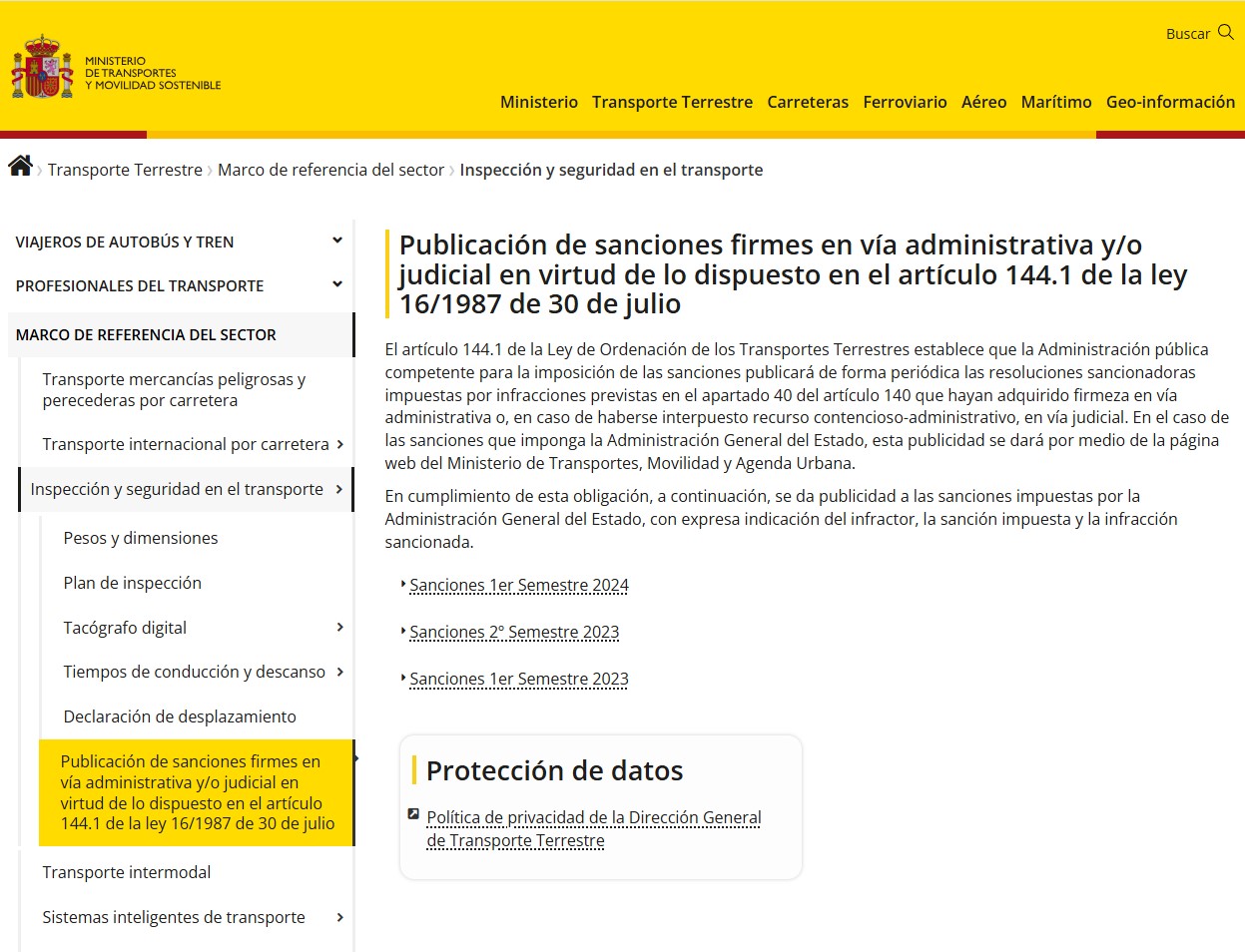
Task: Click the Buscar search label
Action: pos(1188,34)
